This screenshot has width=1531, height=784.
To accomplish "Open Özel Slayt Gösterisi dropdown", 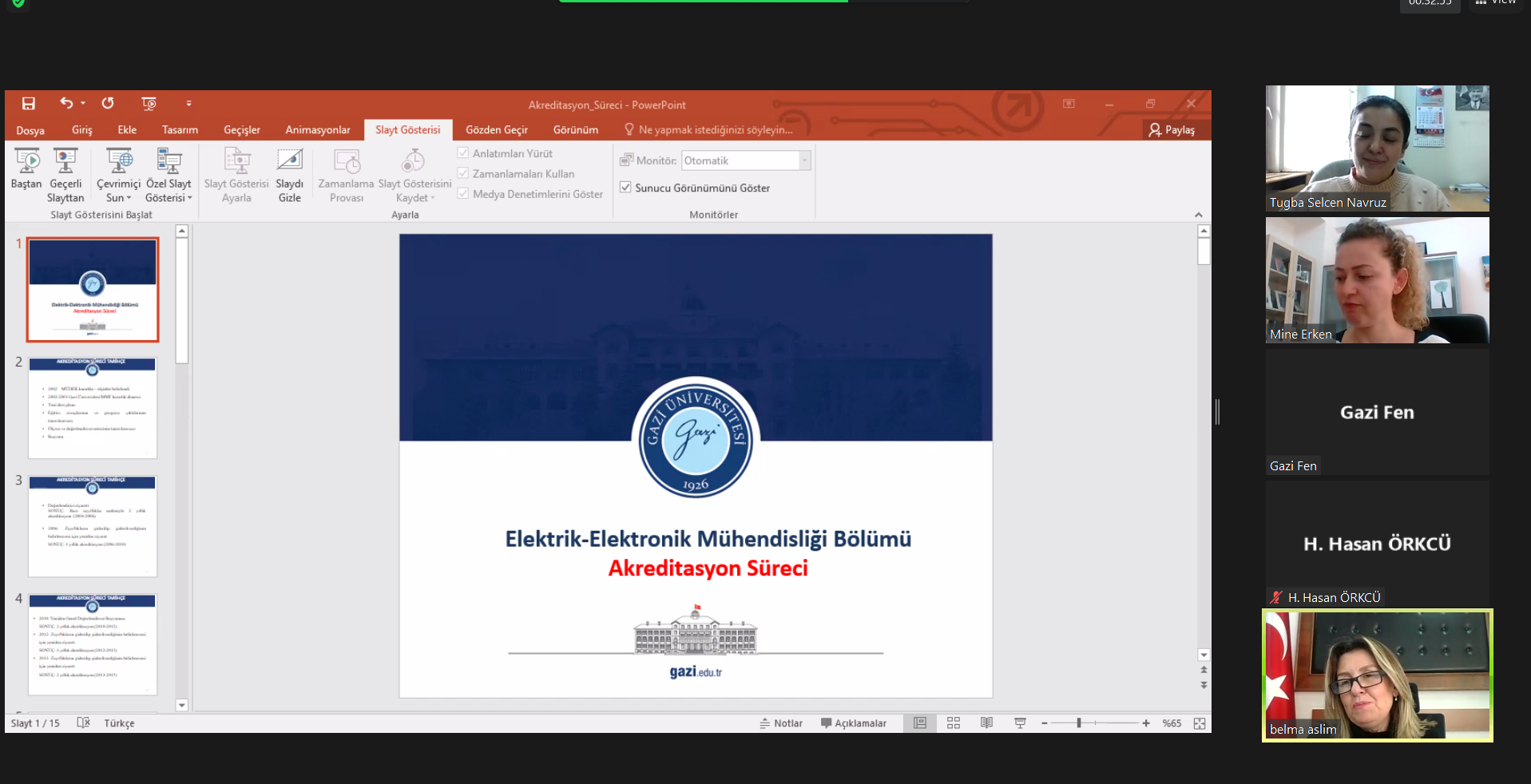I will coord(169,176).
